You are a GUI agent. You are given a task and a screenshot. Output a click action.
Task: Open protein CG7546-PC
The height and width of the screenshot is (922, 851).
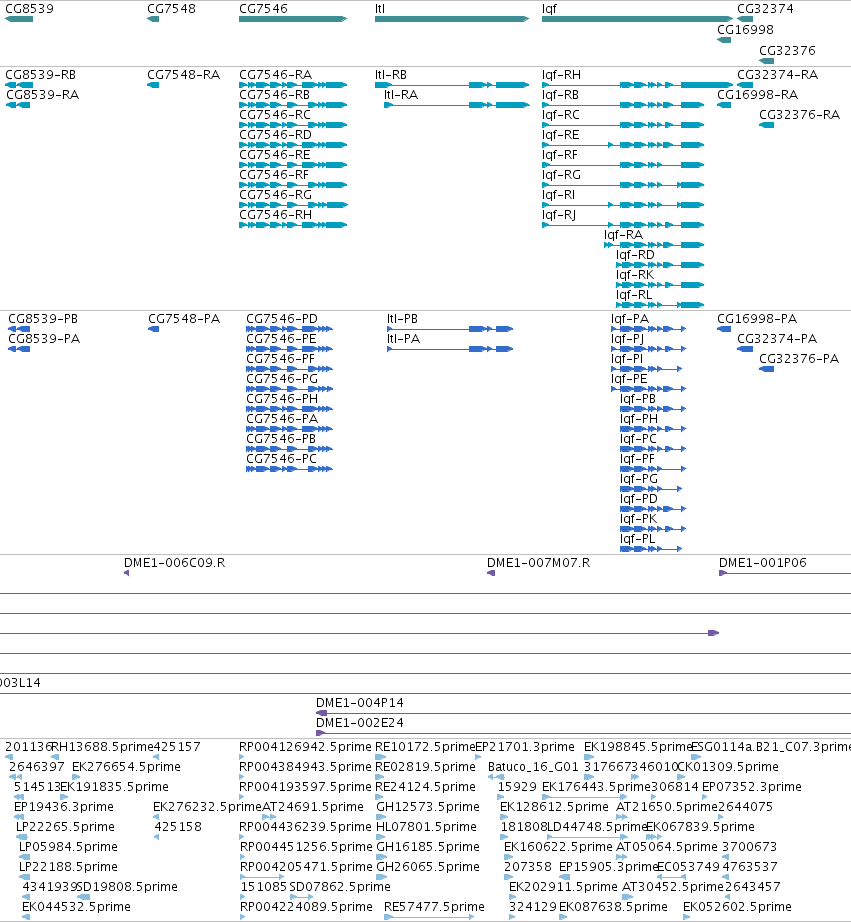tap(281, 459)
